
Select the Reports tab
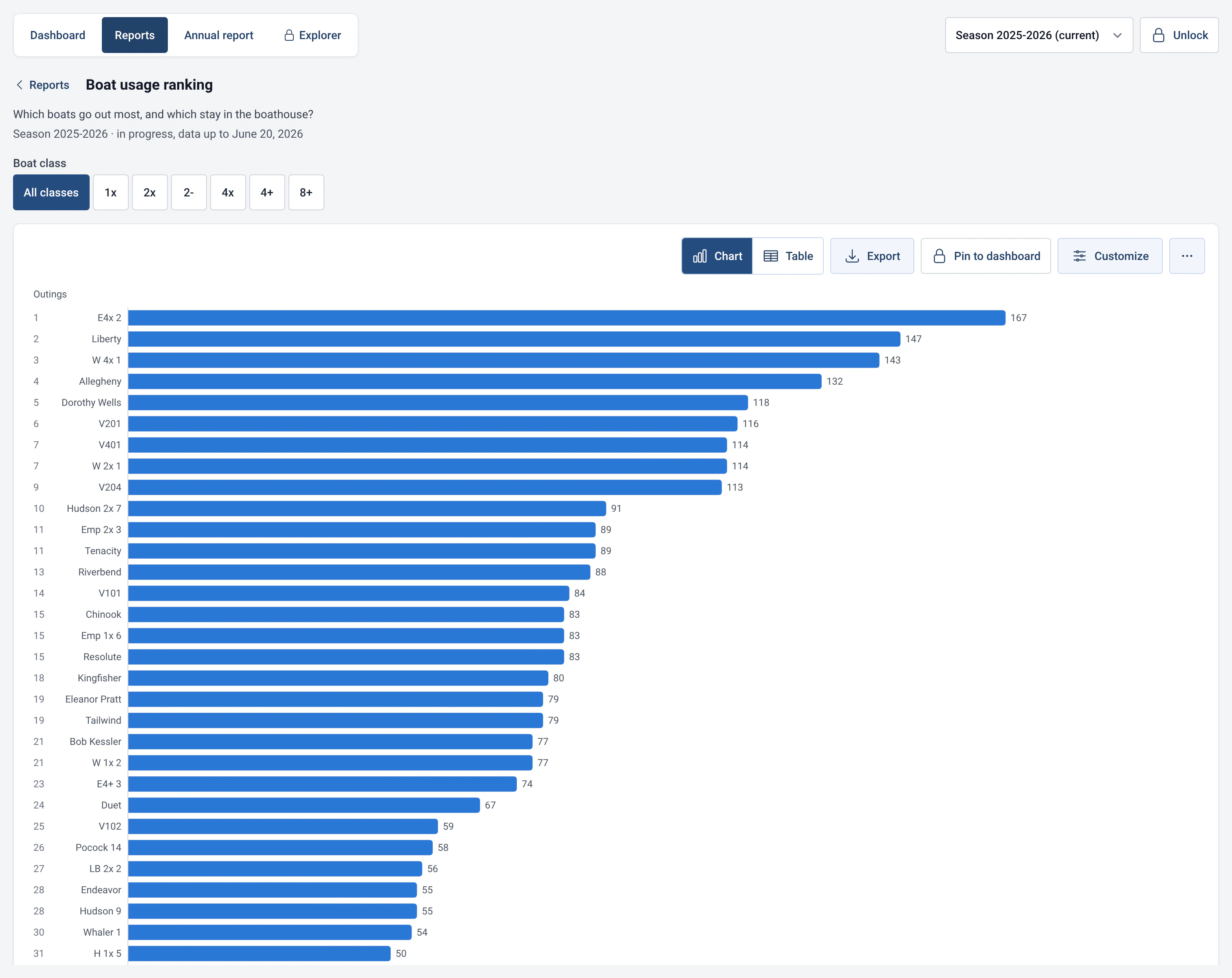point(134,35)
